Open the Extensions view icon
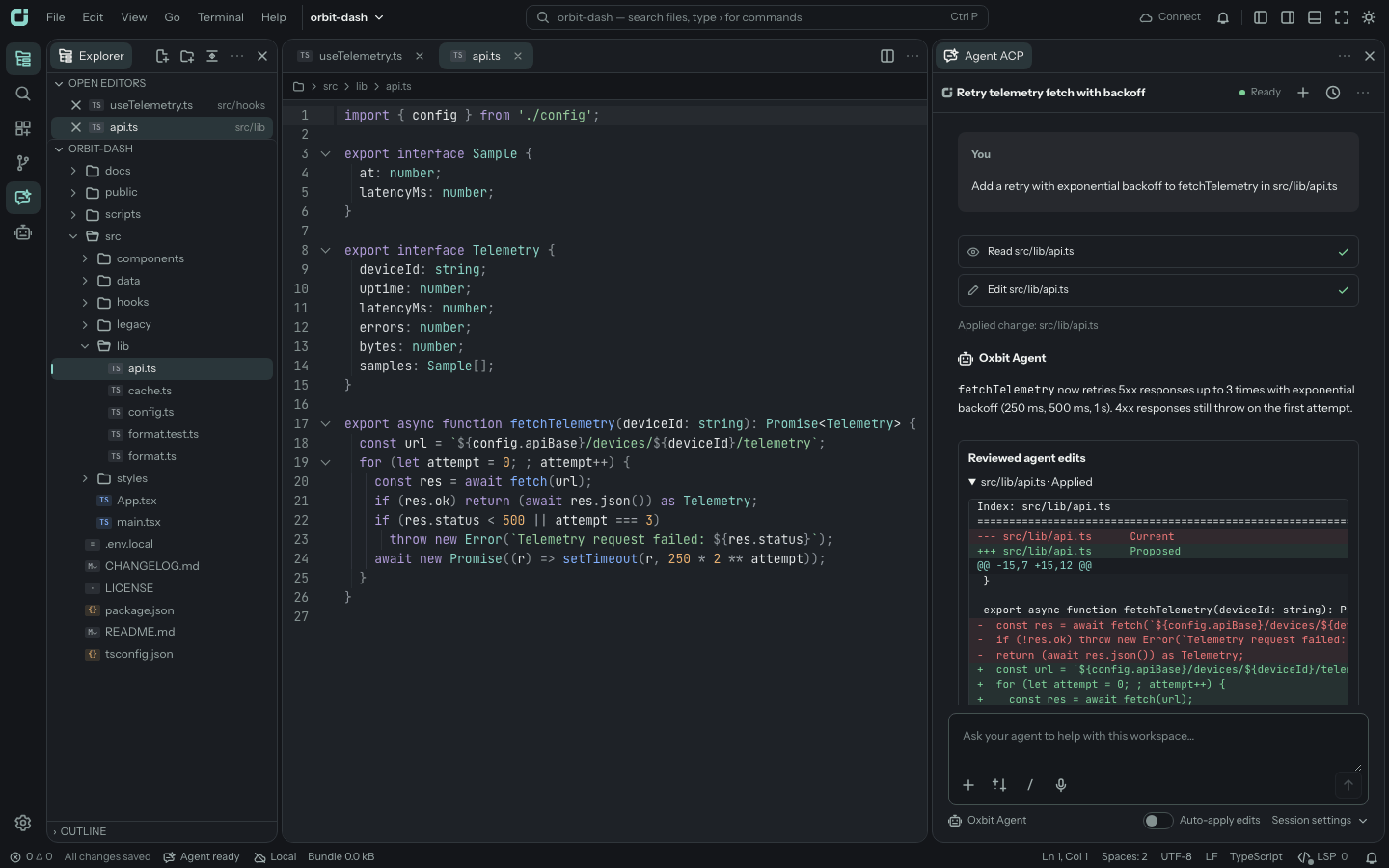1389x868 pixels. [23, 128]
